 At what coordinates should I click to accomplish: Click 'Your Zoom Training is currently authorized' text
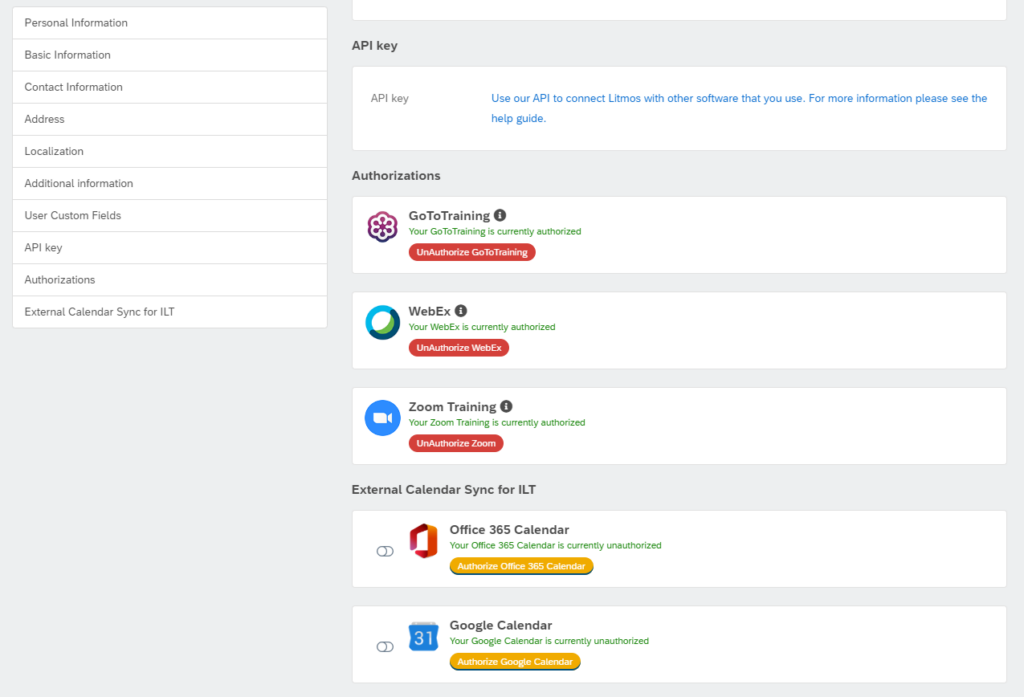pos(497,423)
